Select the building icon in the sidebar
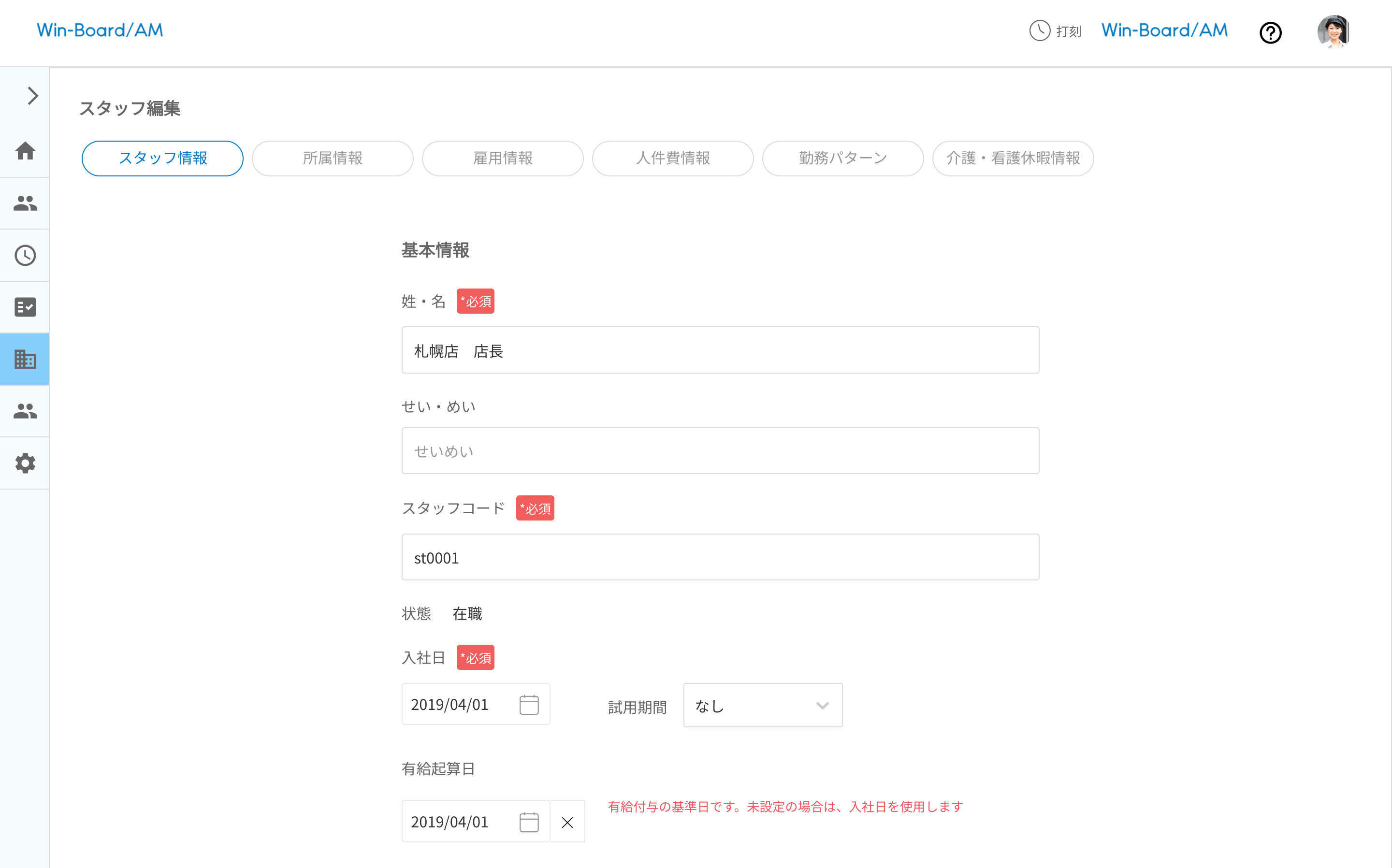Image resolution: width=1392 pixels, height=868 pixels. [x=25, y=360]
